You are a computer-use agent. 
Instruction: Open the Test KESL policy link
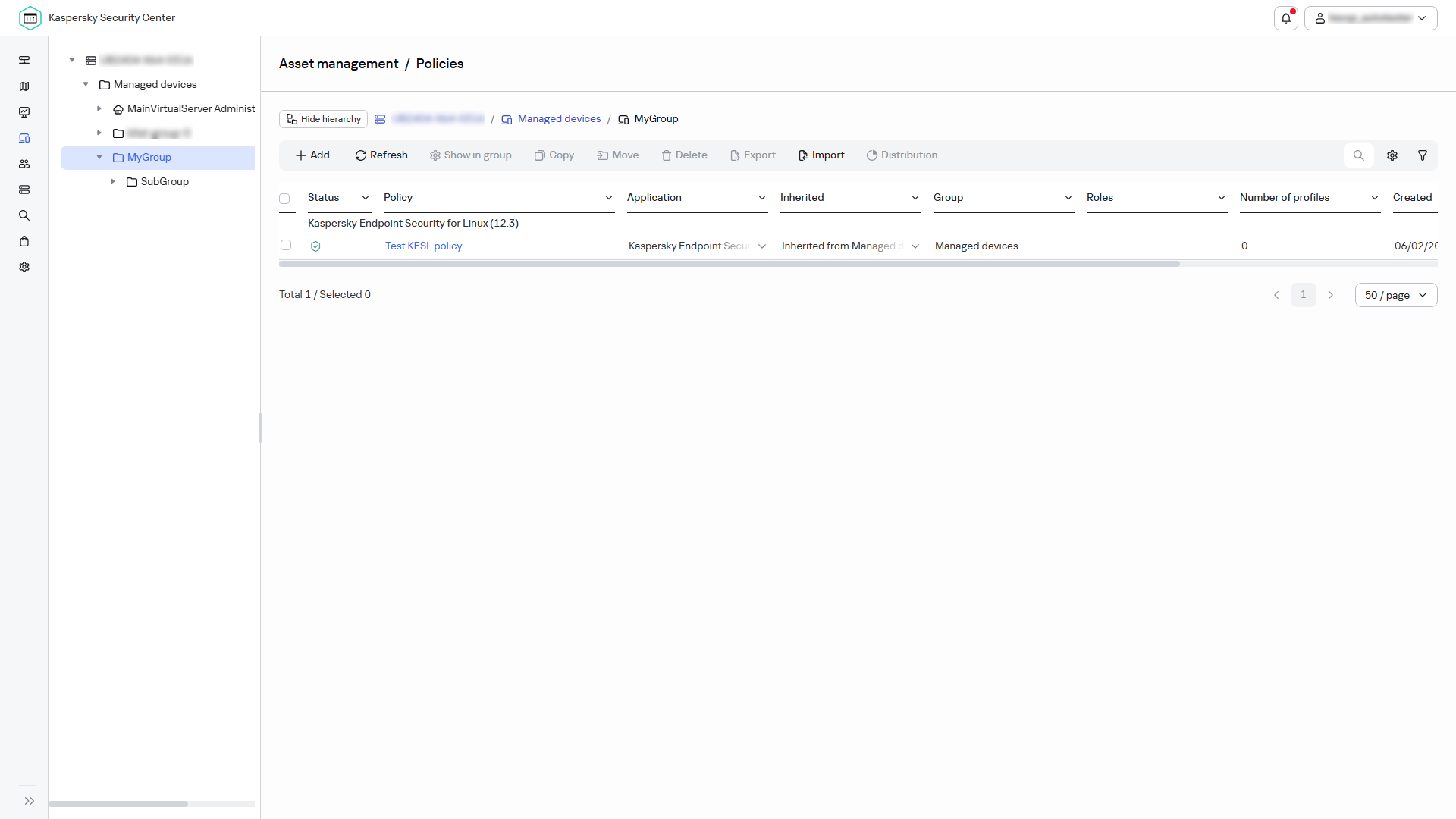tap(423, 246)
